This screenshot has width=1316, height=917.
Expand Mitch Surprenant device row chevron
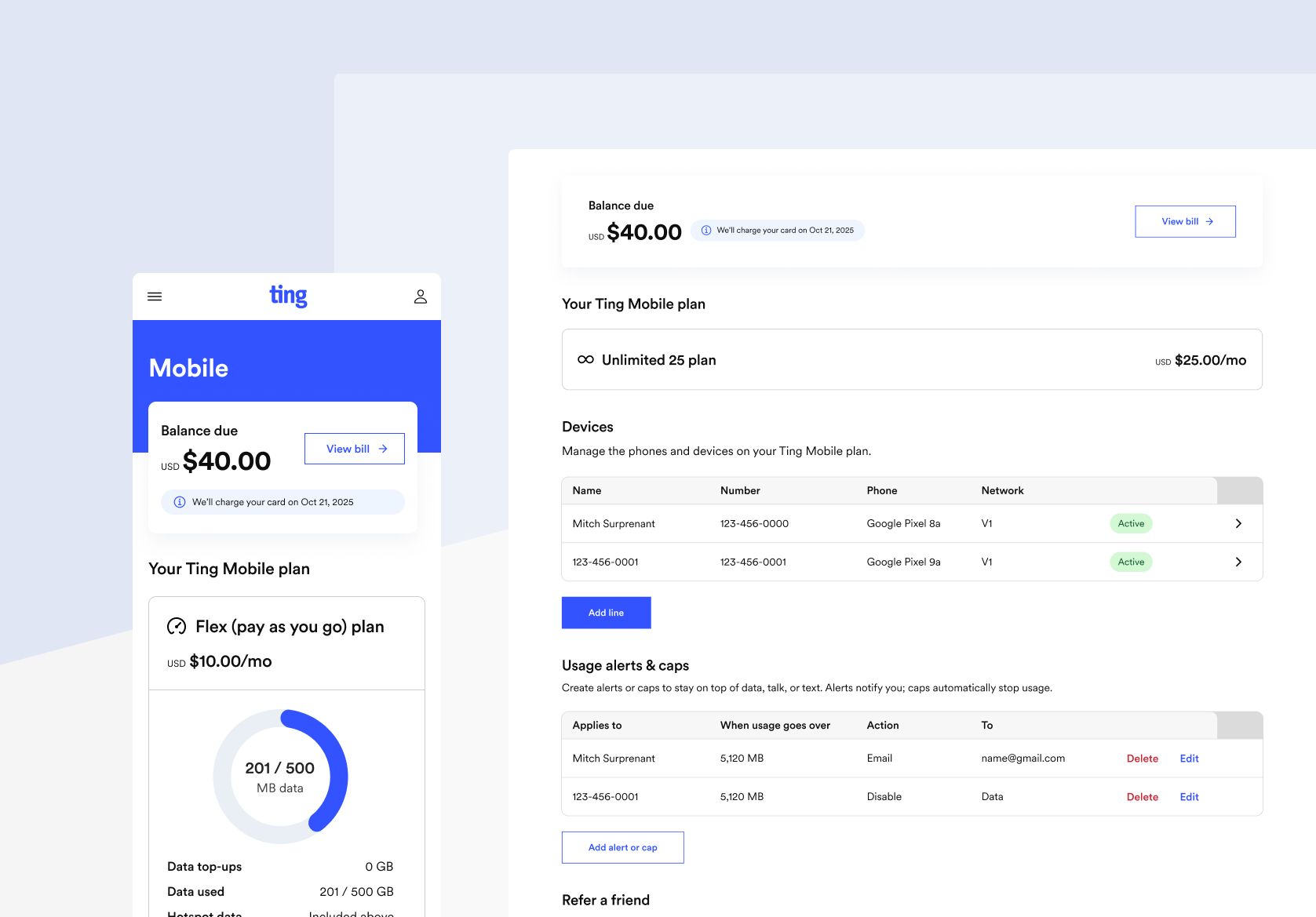(1238, 523)
